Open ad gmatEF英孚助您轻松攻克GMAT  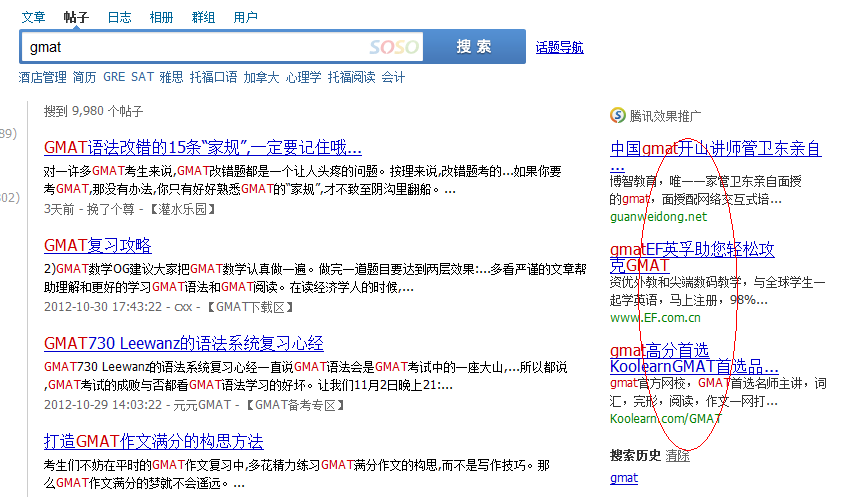[x=692, y=257]
